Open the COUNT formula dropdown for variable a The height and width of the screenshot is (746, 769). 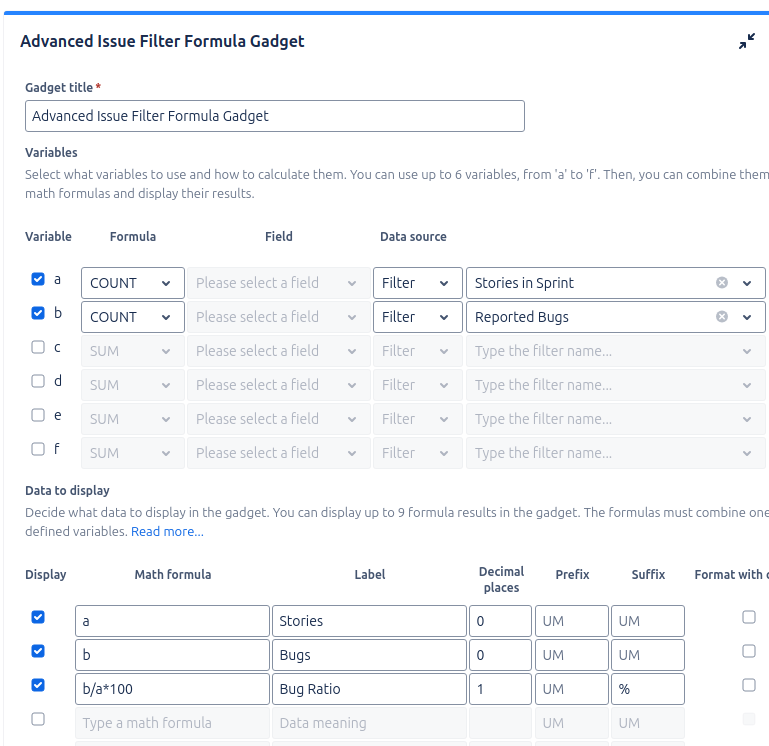pos(133,283)
